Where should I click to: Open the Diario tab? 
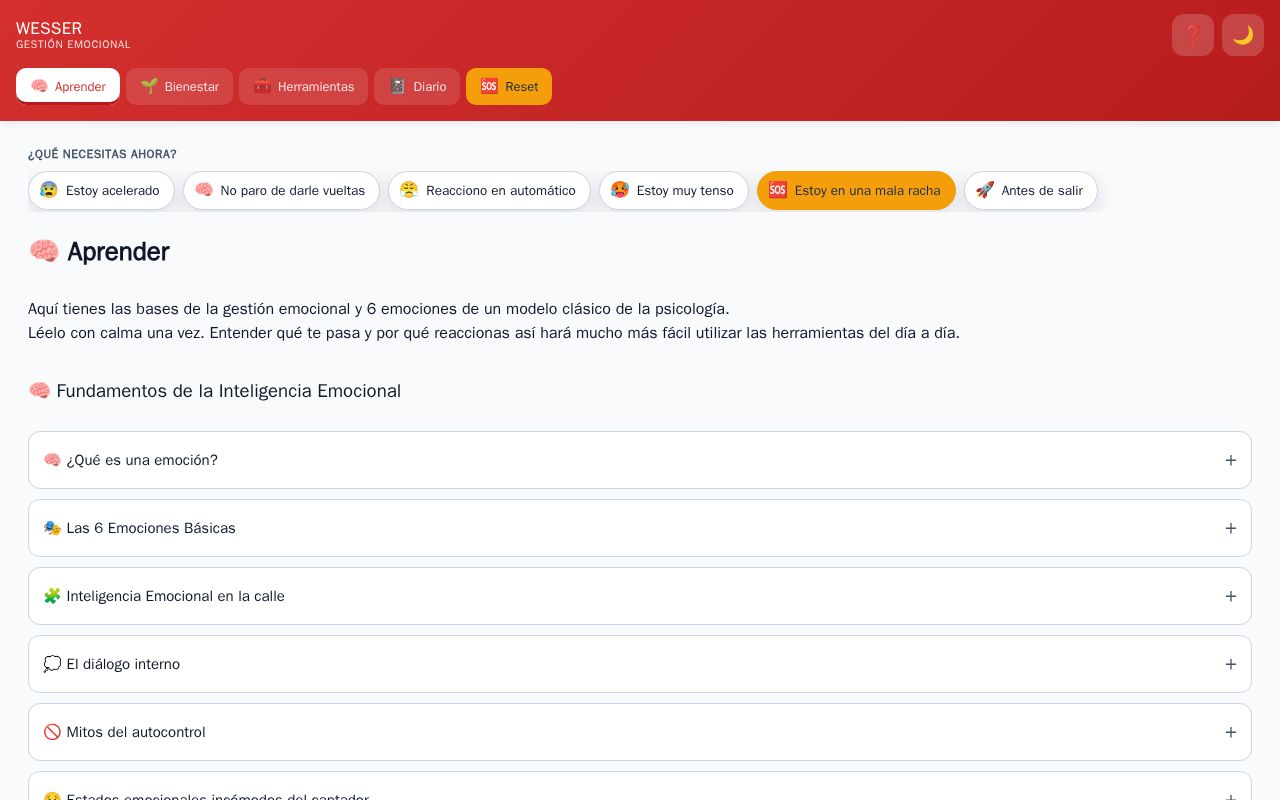417,86
